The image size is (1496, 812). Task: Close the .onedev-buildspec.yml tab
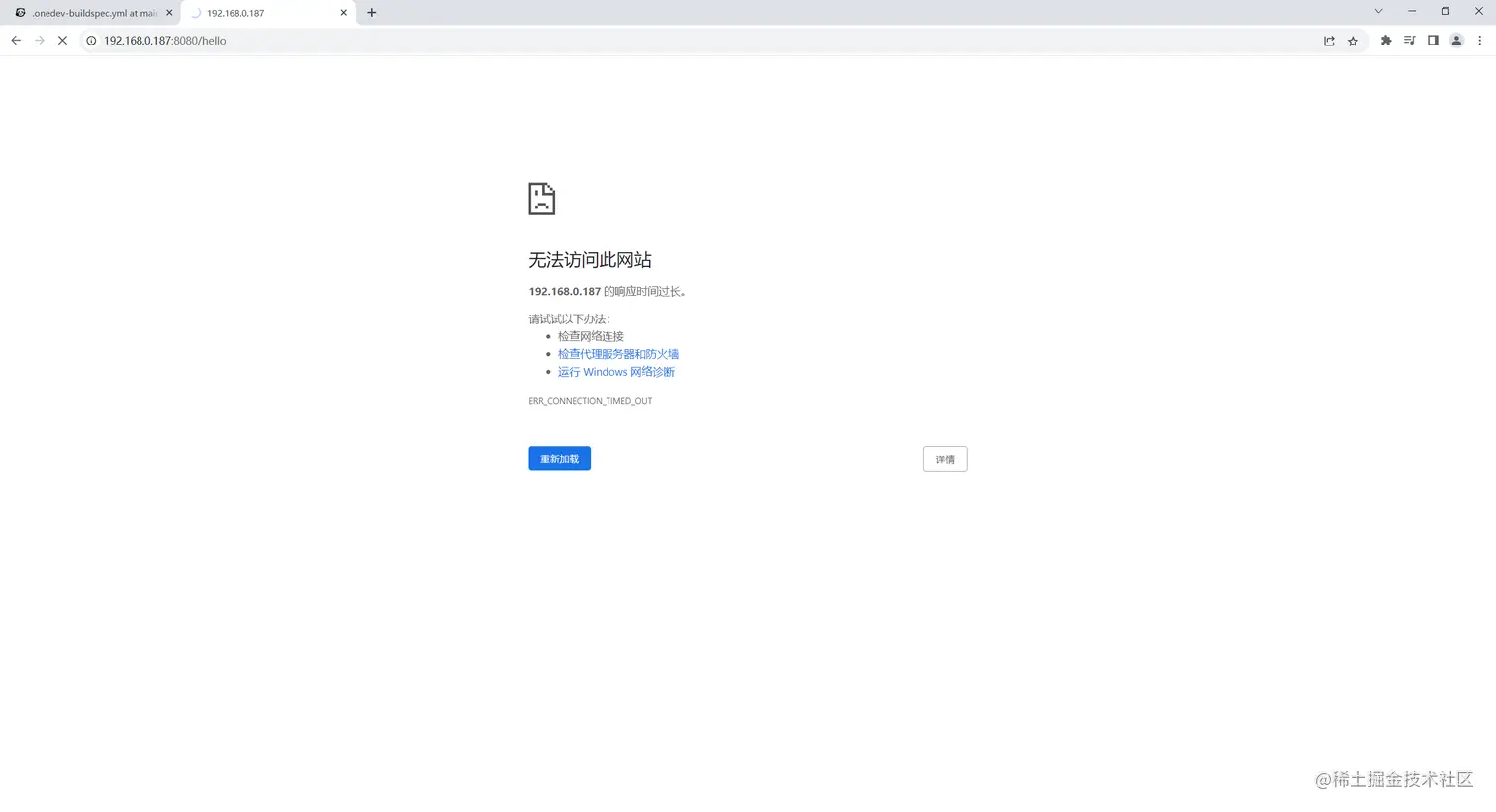pyautogui.click(x=169, y=13)
